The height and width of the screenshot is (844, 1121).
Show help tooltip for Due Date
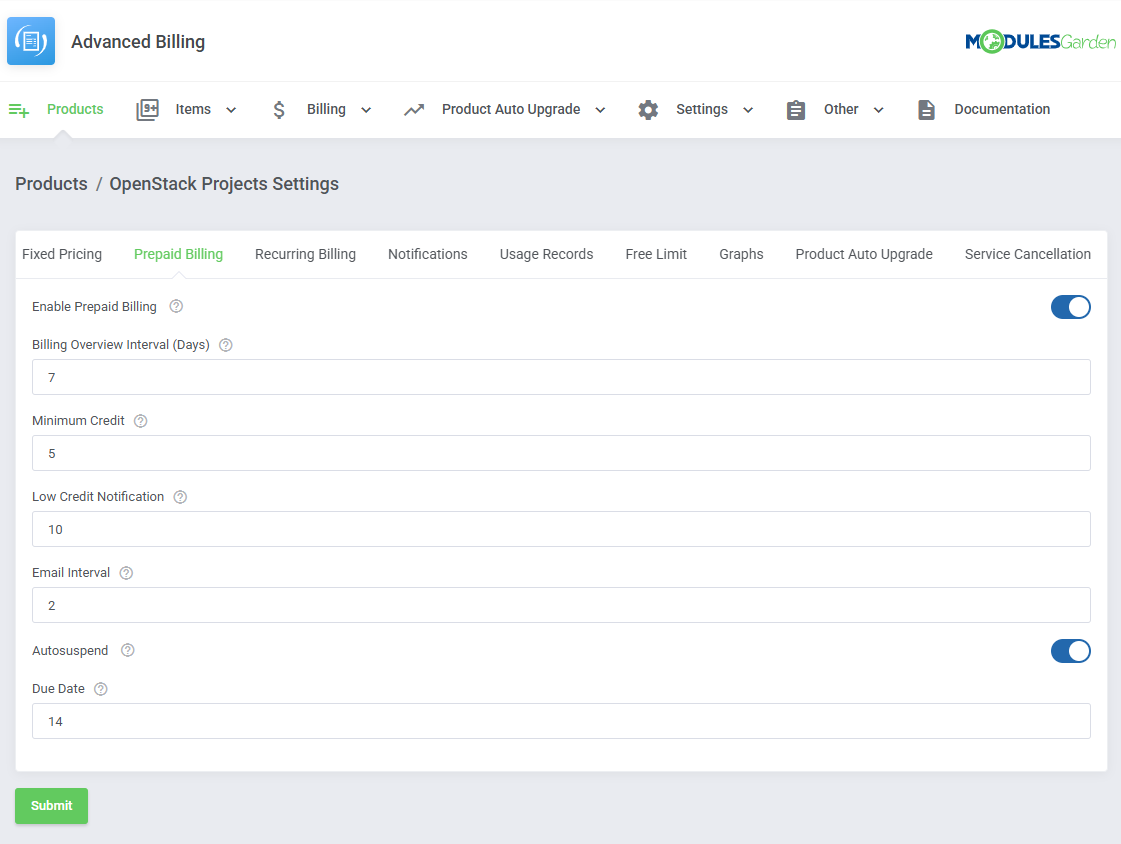coord(101,689)
